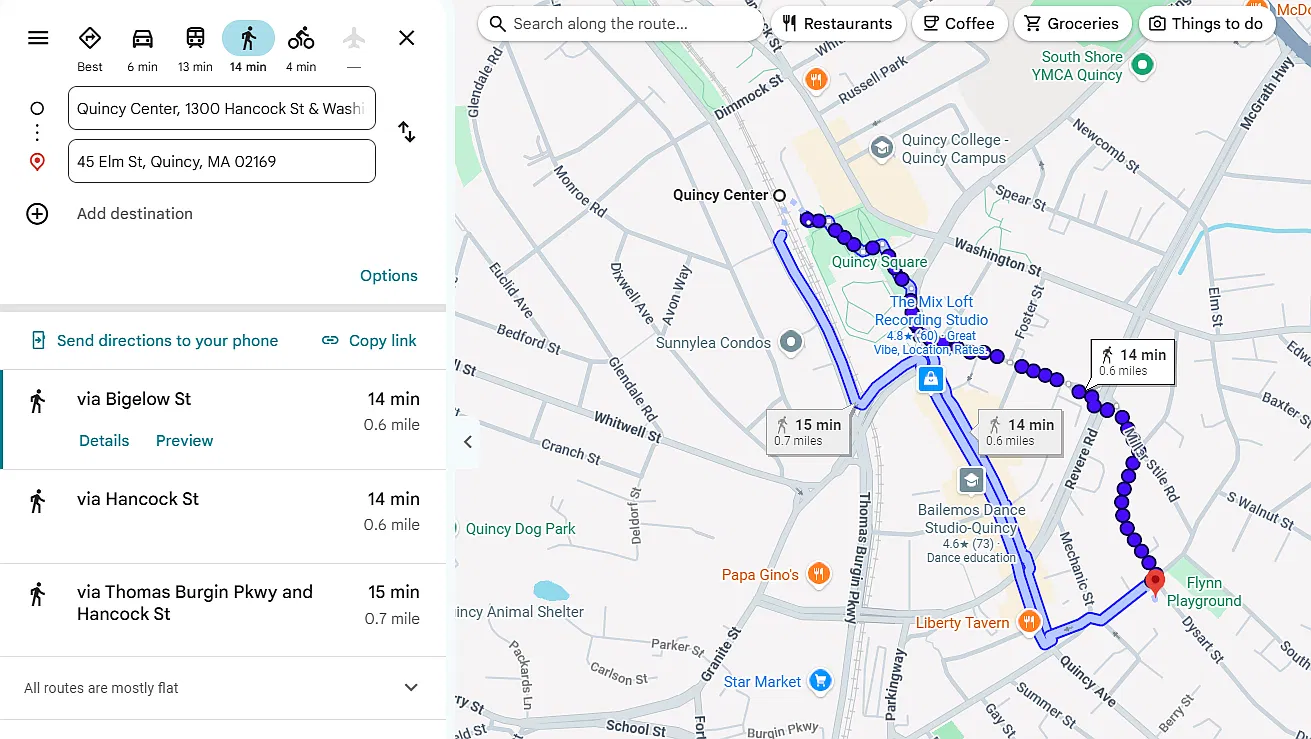
Task: Edit the 45 Elm St destination field
Action: coord(222,161)
